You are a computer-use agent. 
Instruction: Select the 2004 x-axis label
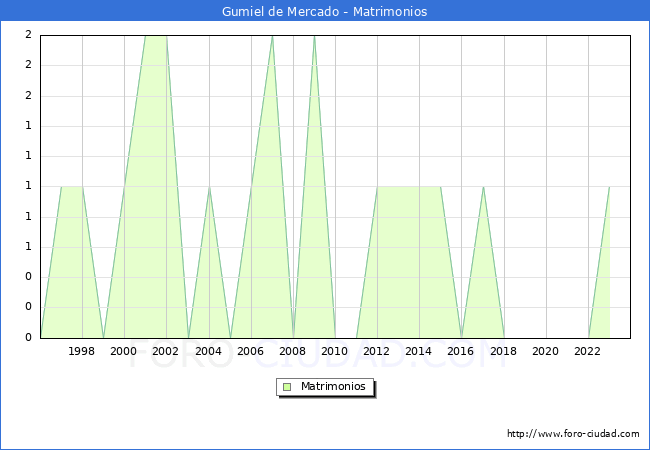(x=208, y=351)
